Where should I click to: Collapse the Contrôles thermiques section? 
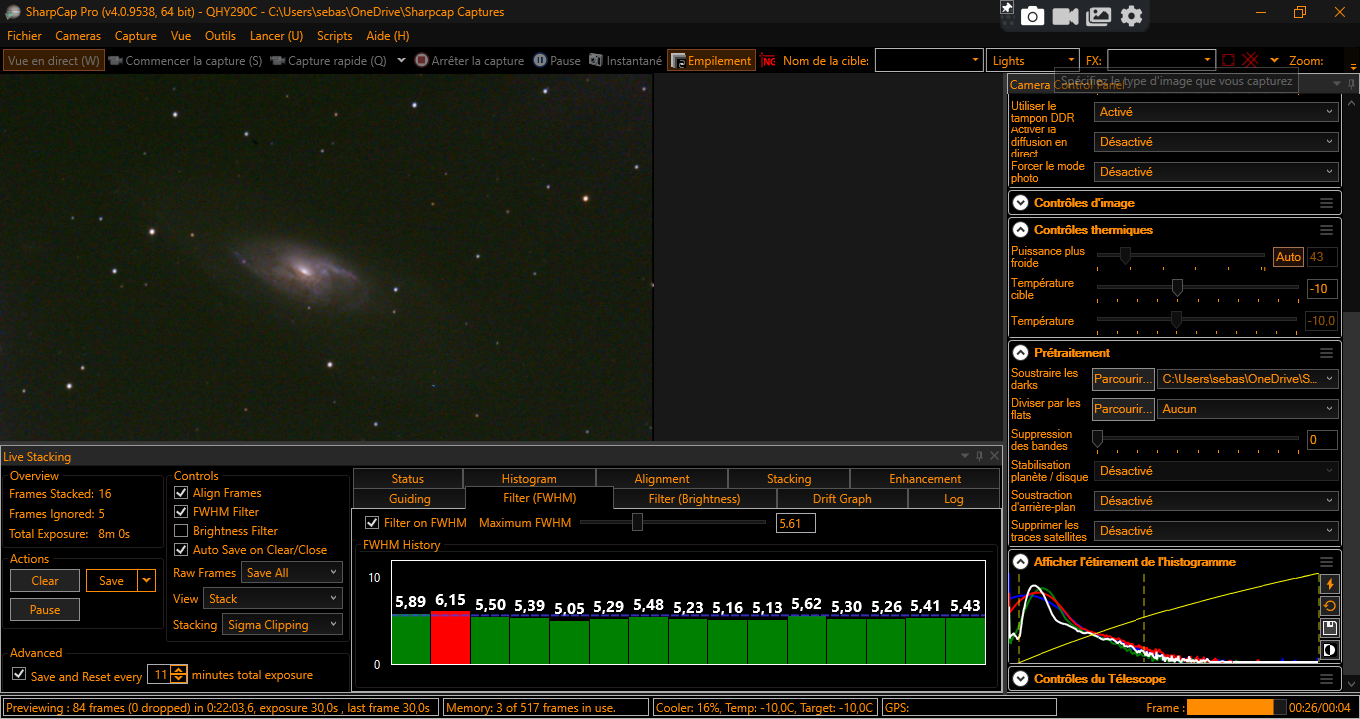click(1020, 229)
